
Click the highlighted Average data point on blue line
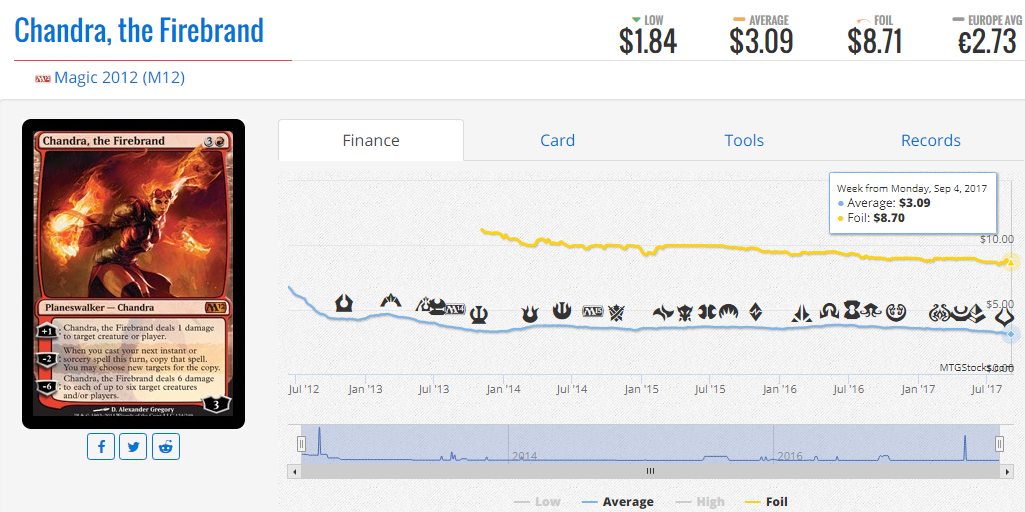[x=1010, y=334]
